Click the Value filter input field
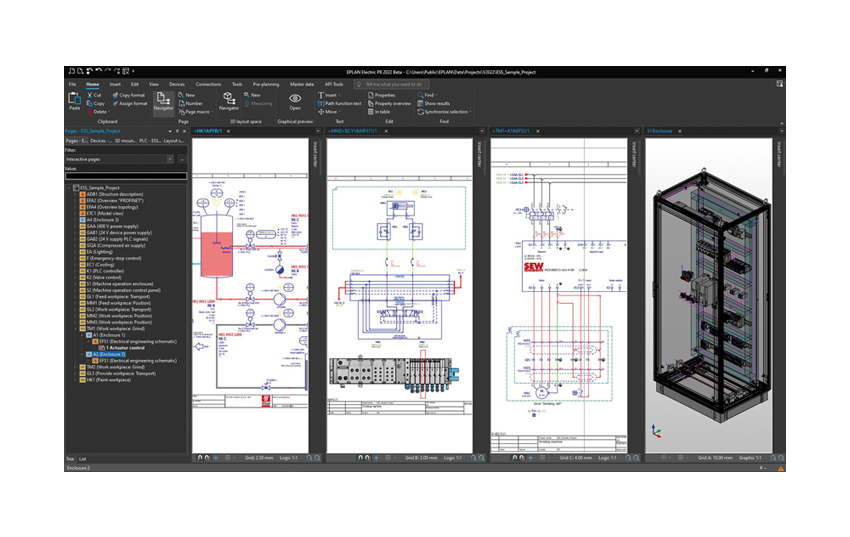Viewport: 850px width, 537px height. (126, 176)
